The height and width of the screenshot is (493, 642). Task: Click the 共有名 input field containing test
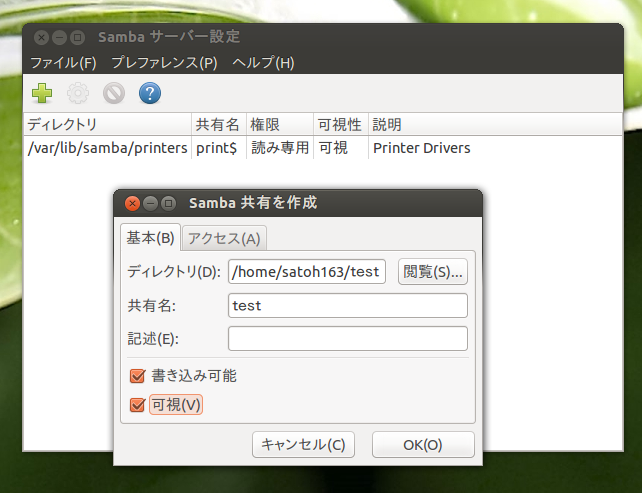(x=348, y=305)
